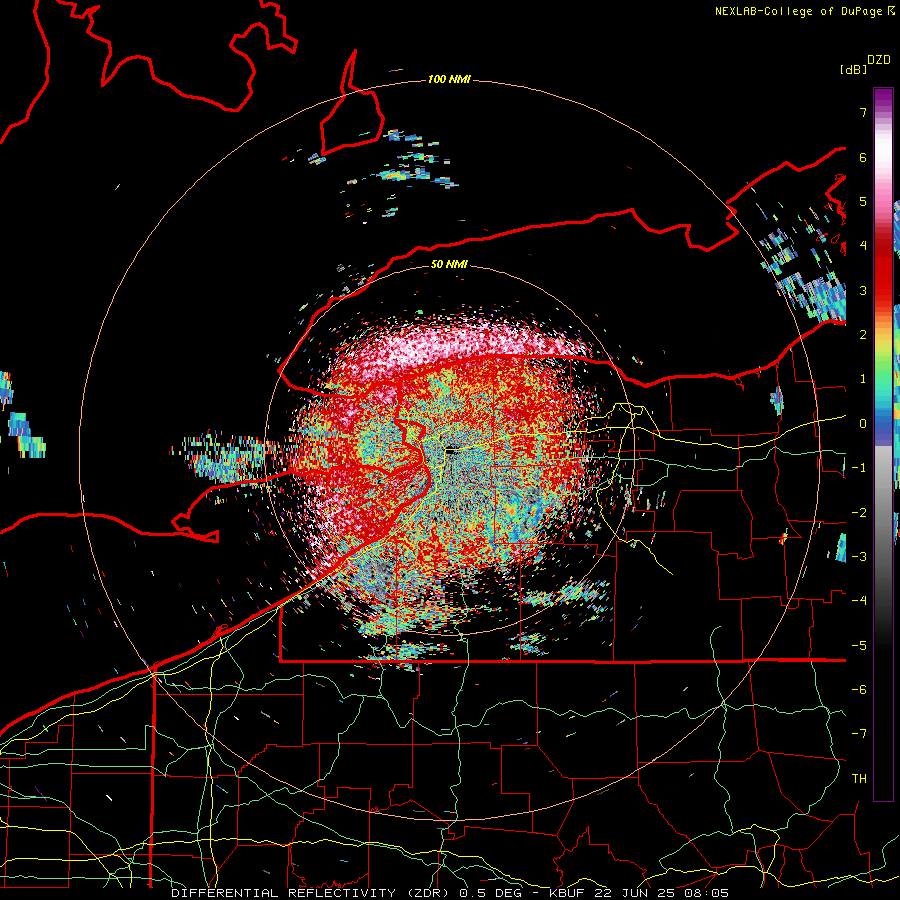Click the 1 value on color scale
Image resolution: width=900 pixels, height=900 pixels.
pyautogui.click(x=863, y=379)
